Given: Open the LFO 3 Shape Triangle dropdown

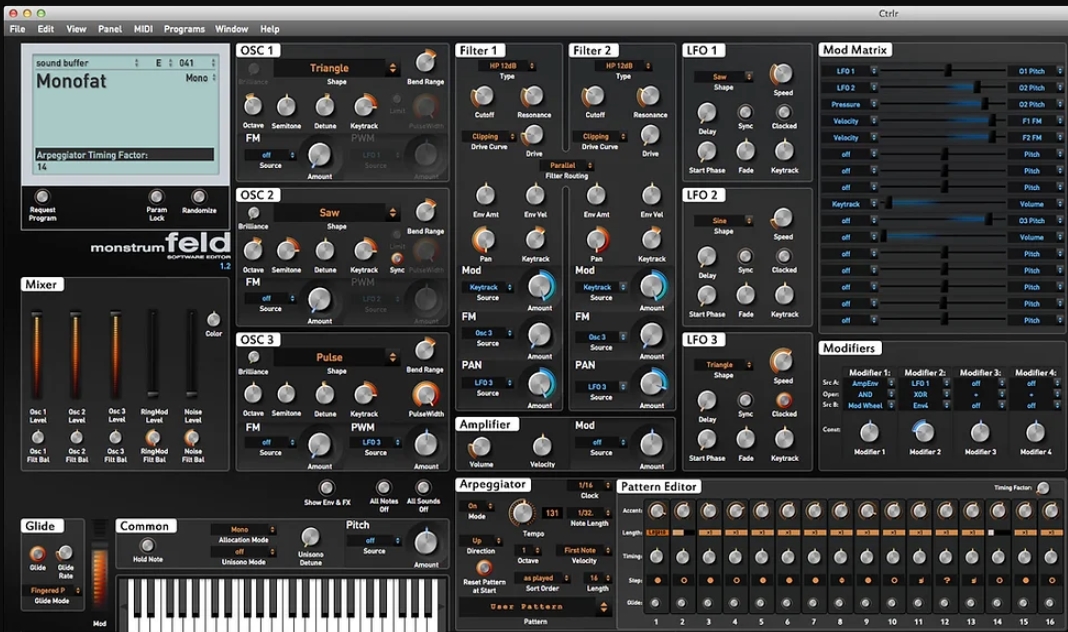Looking at the screenshot, I should (724, 365).
